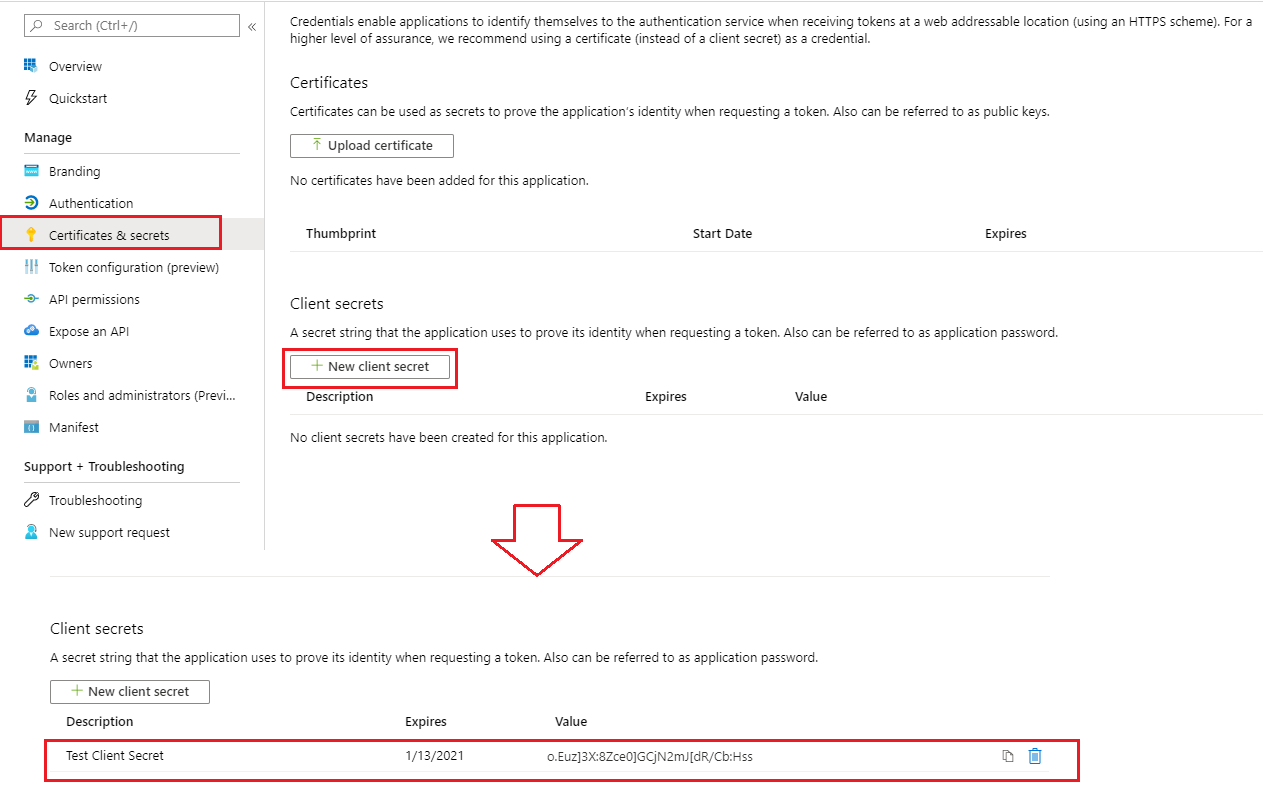Click the upper New client secret button
The image size is (1263, 796).
370,367
